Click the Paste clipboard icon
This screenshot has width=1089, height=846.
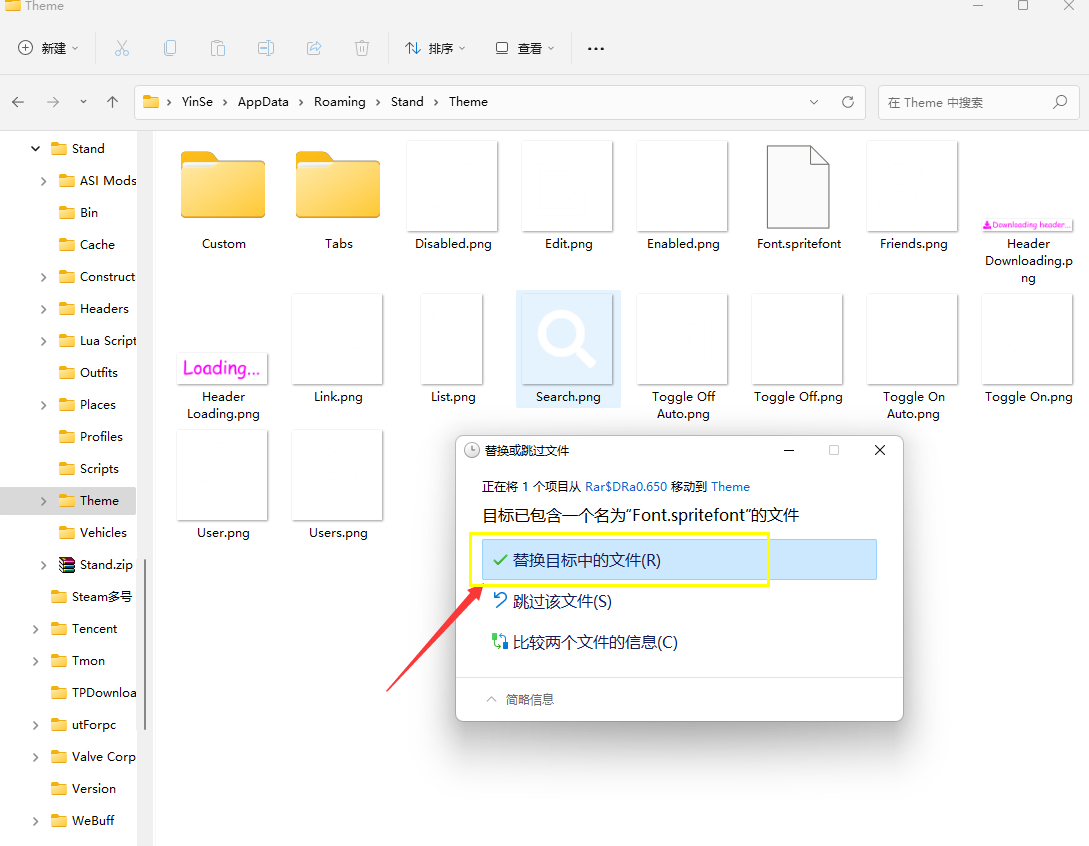218,48
